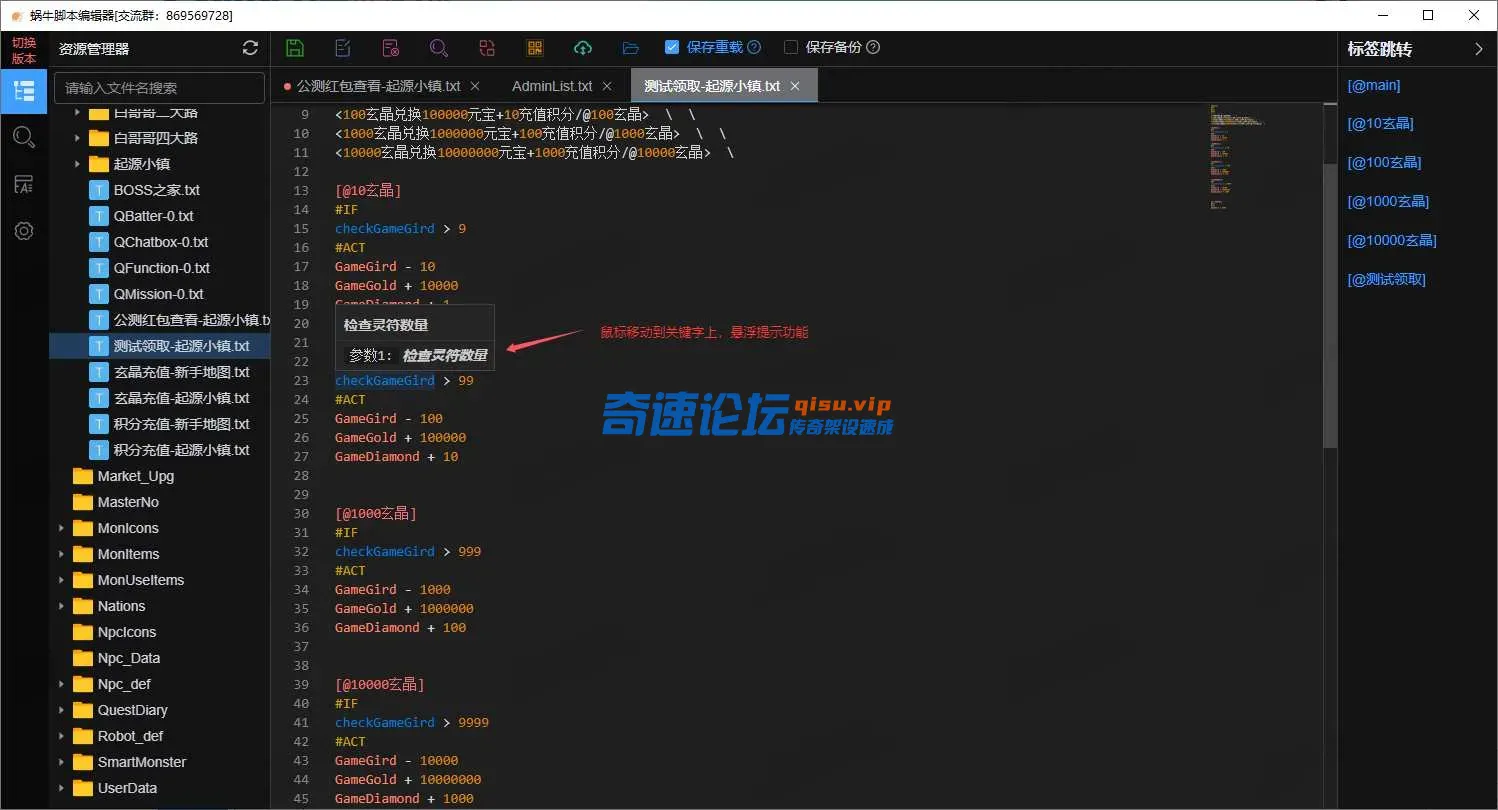Click checkGameGird on line 32

pyautogui.click(x=385, y=551)
